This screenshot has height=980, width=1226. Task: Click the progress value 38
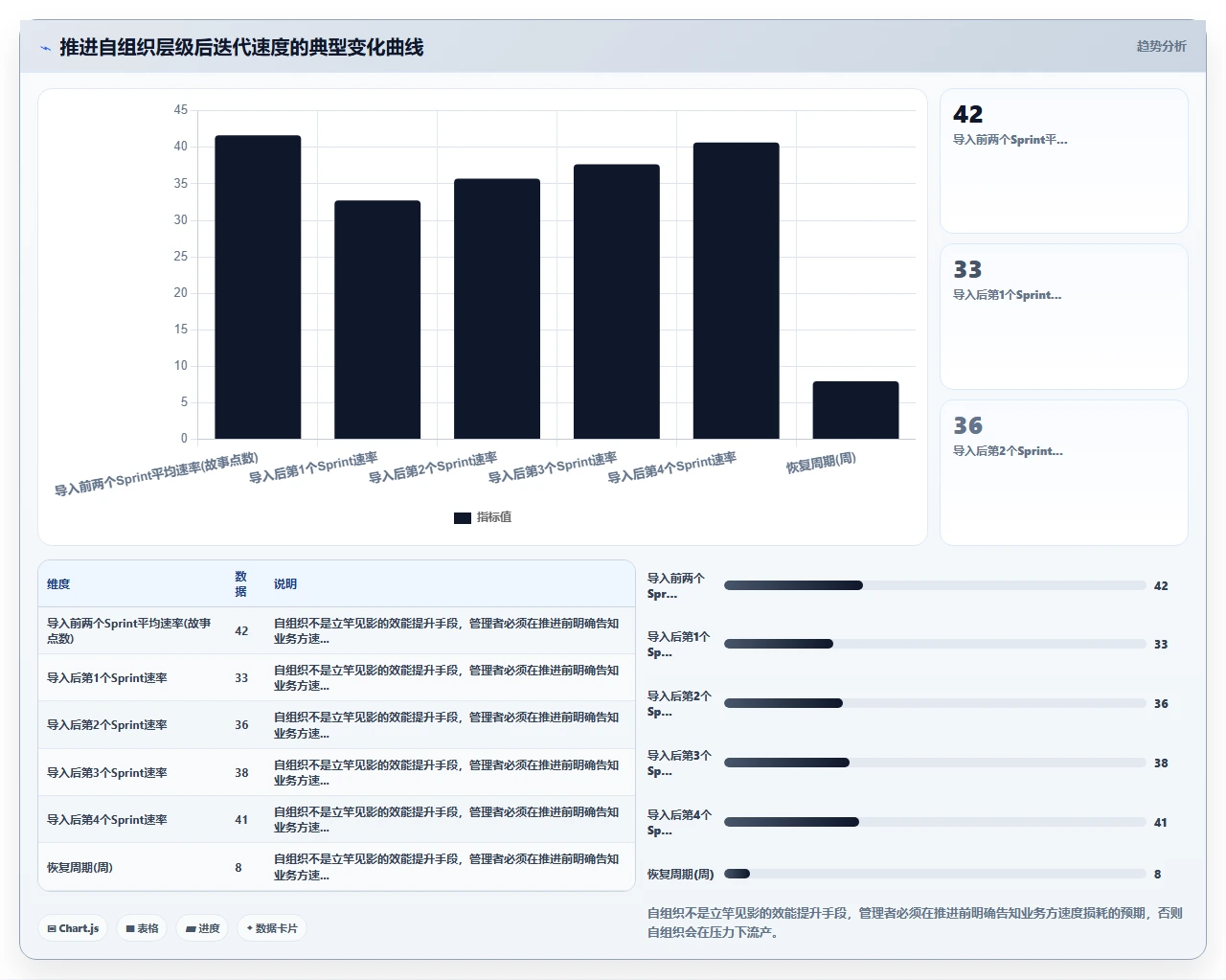click(1161, 763)
